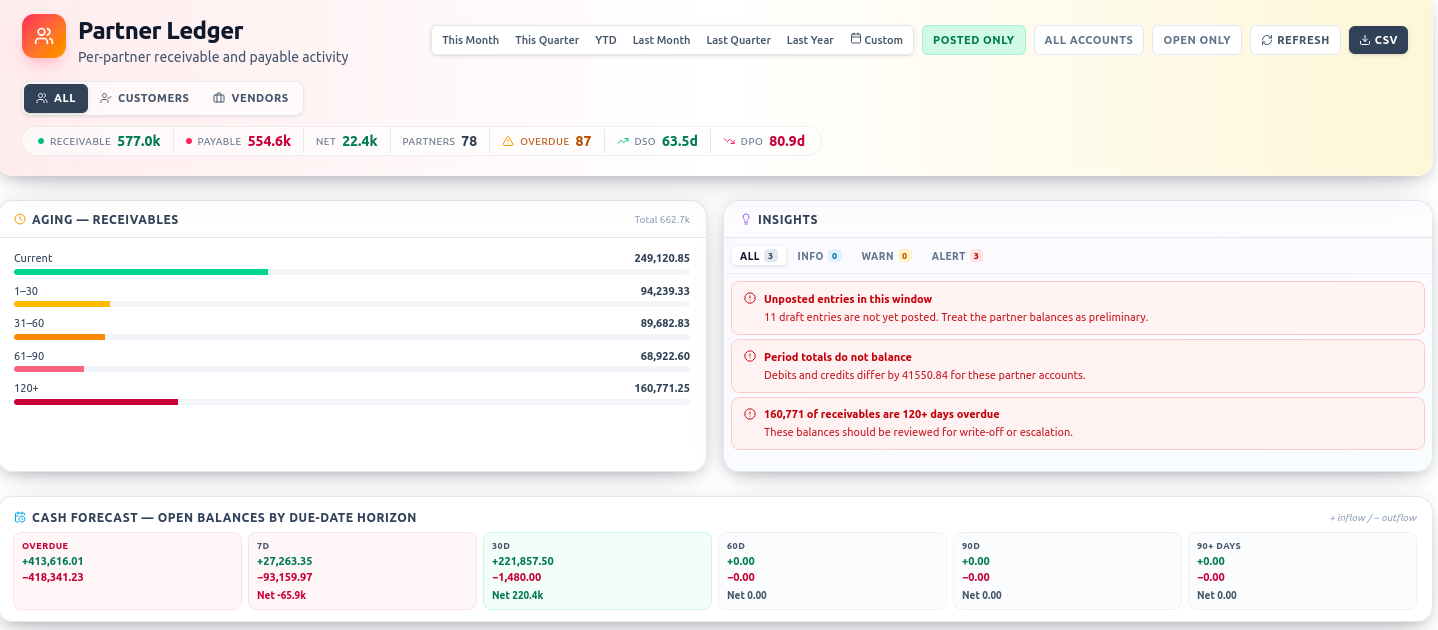Switch to Vendors partner filter
The height and width of the screenshot is (630, 1438).
tap(251, 98)
